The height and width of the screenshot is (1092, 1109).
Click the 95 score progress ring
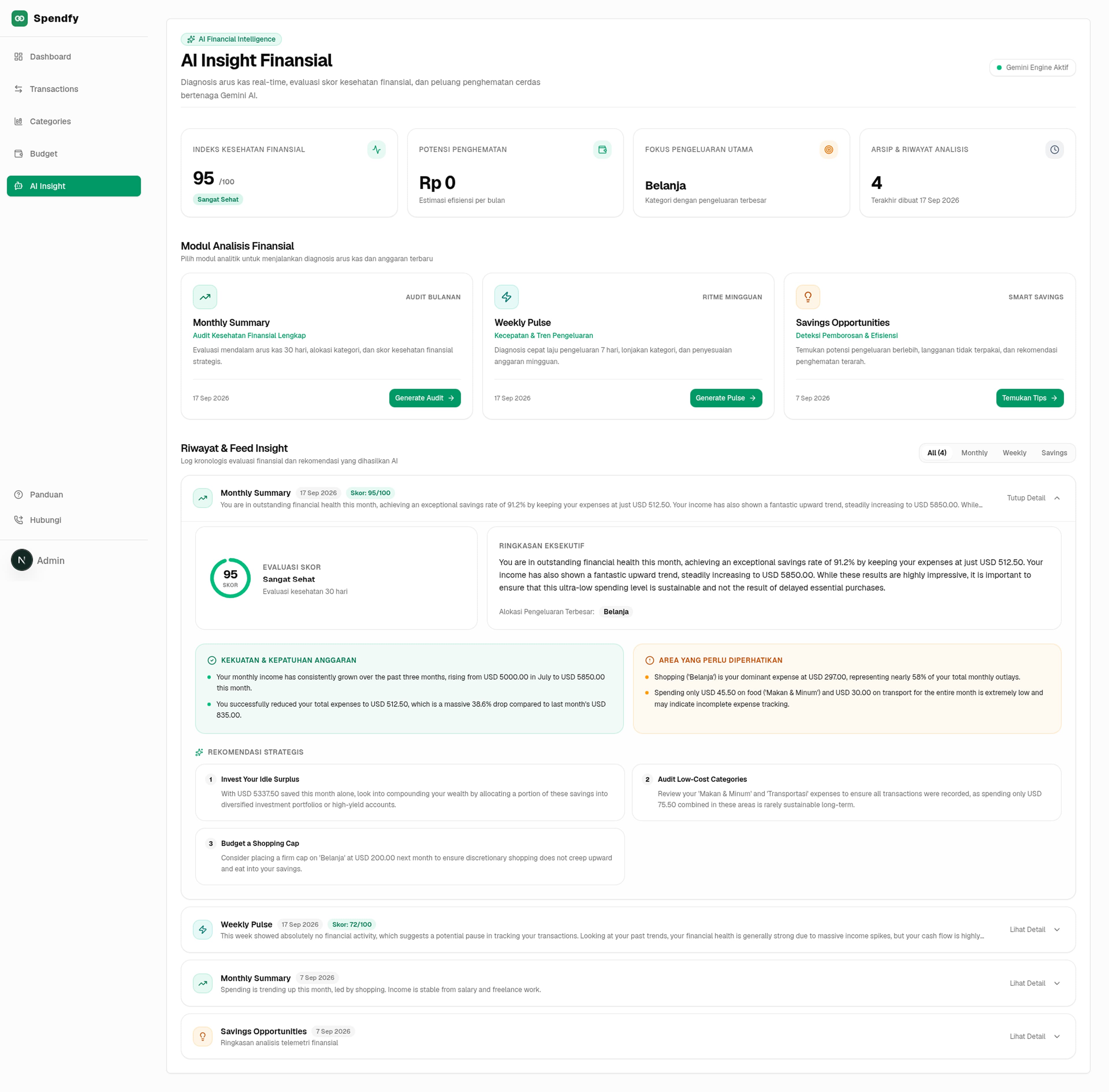(x=230, y=578)
